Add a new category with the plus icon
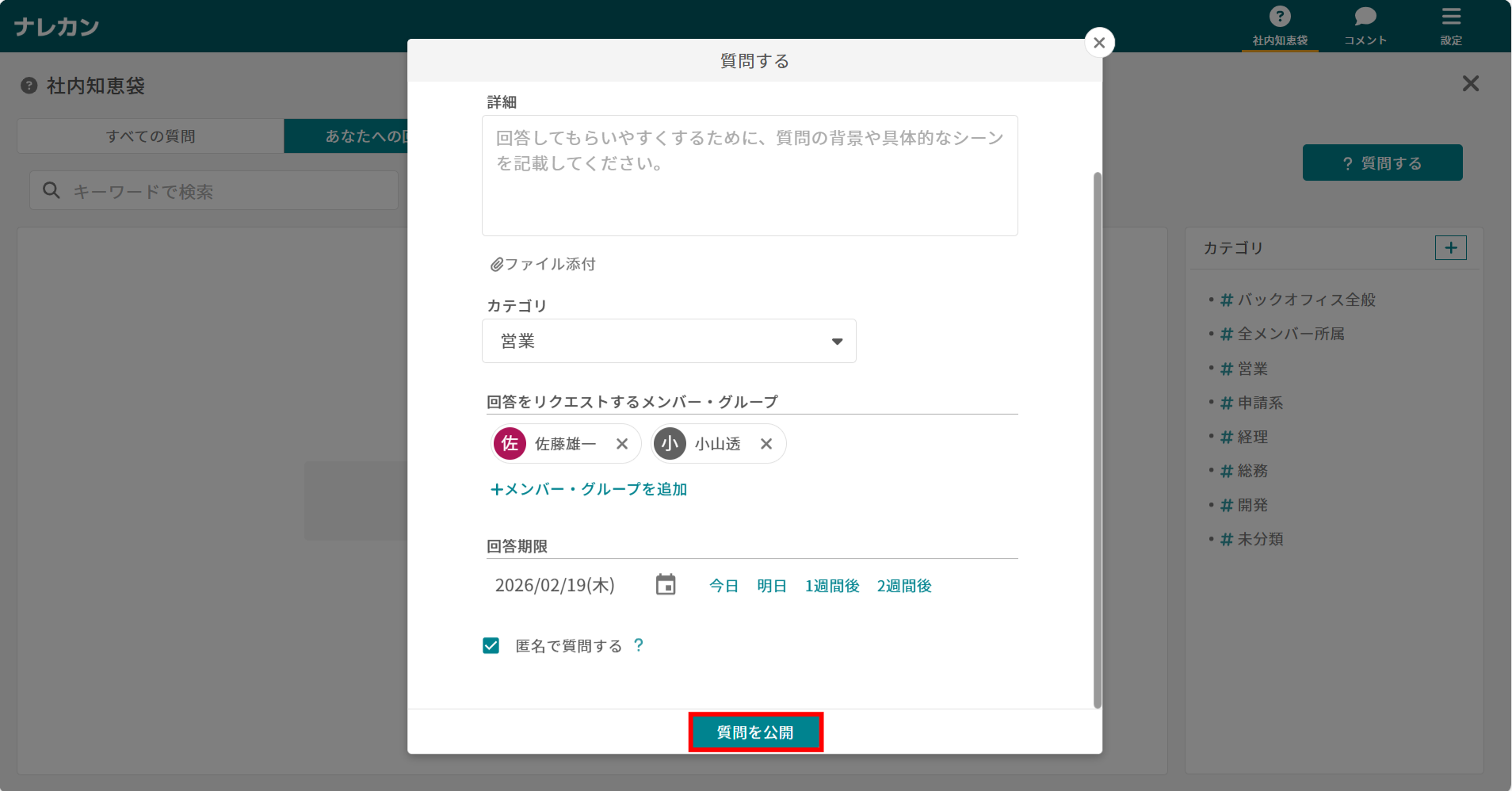1512x791 pixels. tap(1450, 247)
